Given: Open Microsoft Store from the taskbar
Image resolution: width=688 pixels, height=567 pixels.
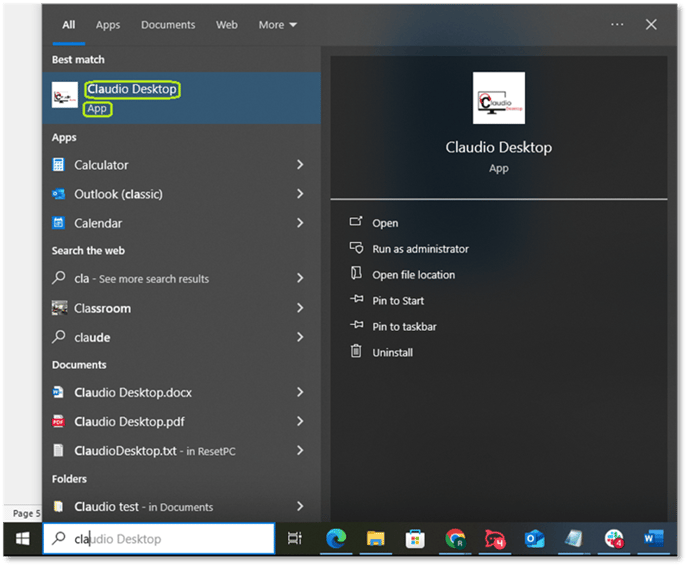Looking at the screenshot, I should [x=415, y=538].
